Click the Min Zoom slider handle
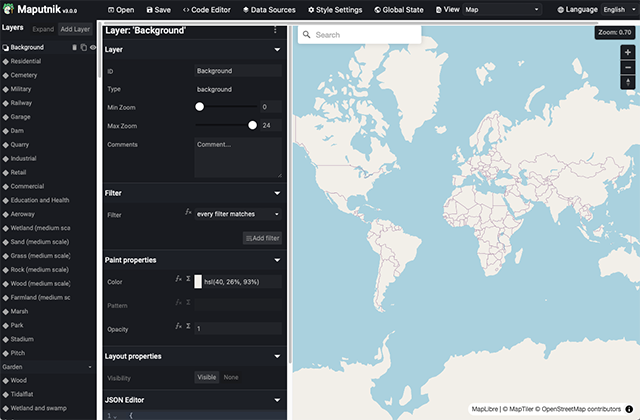 click(200, 107)
